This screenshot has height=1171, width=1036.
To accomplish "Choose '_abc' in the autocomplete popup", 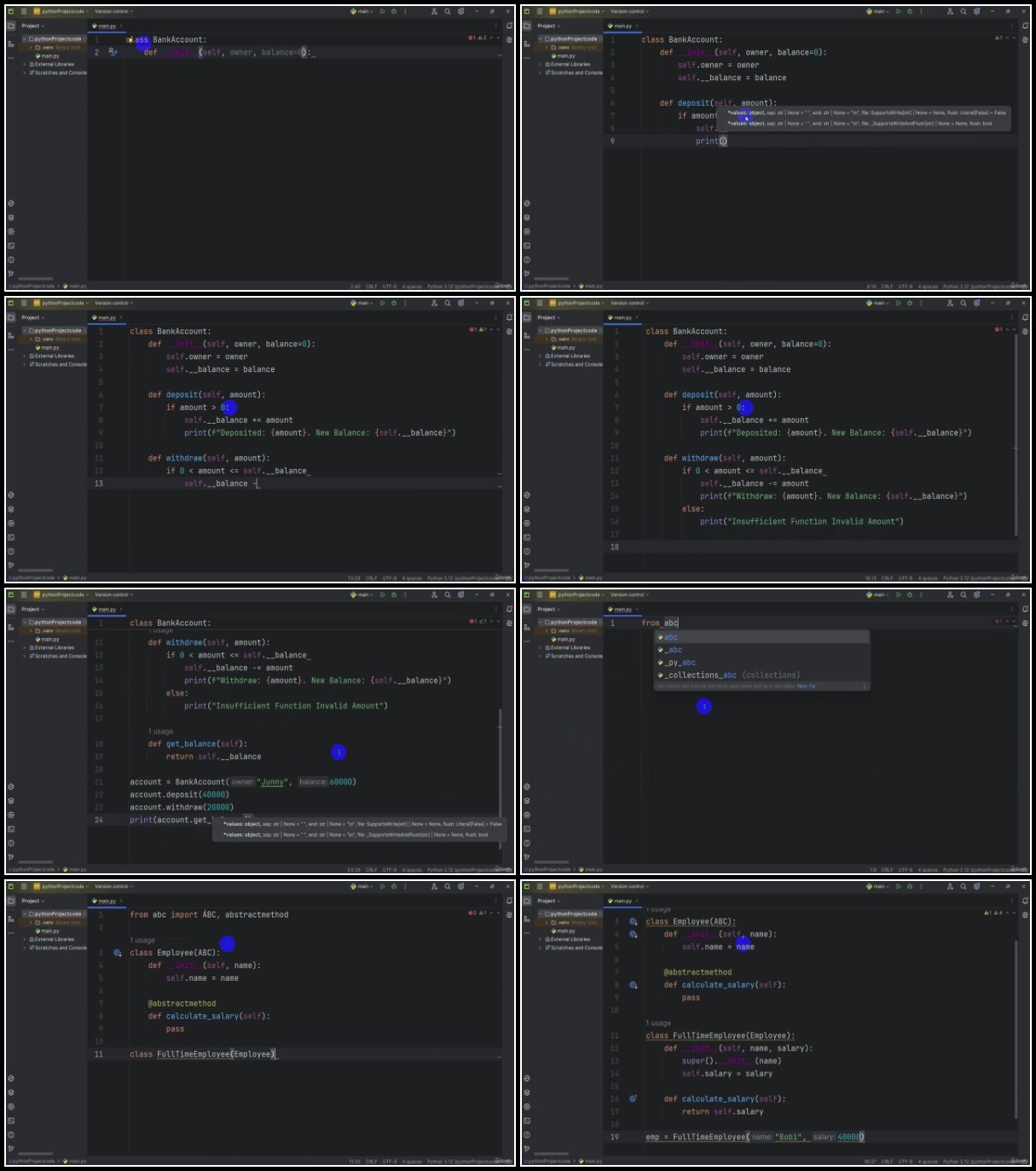I will 761,650.
